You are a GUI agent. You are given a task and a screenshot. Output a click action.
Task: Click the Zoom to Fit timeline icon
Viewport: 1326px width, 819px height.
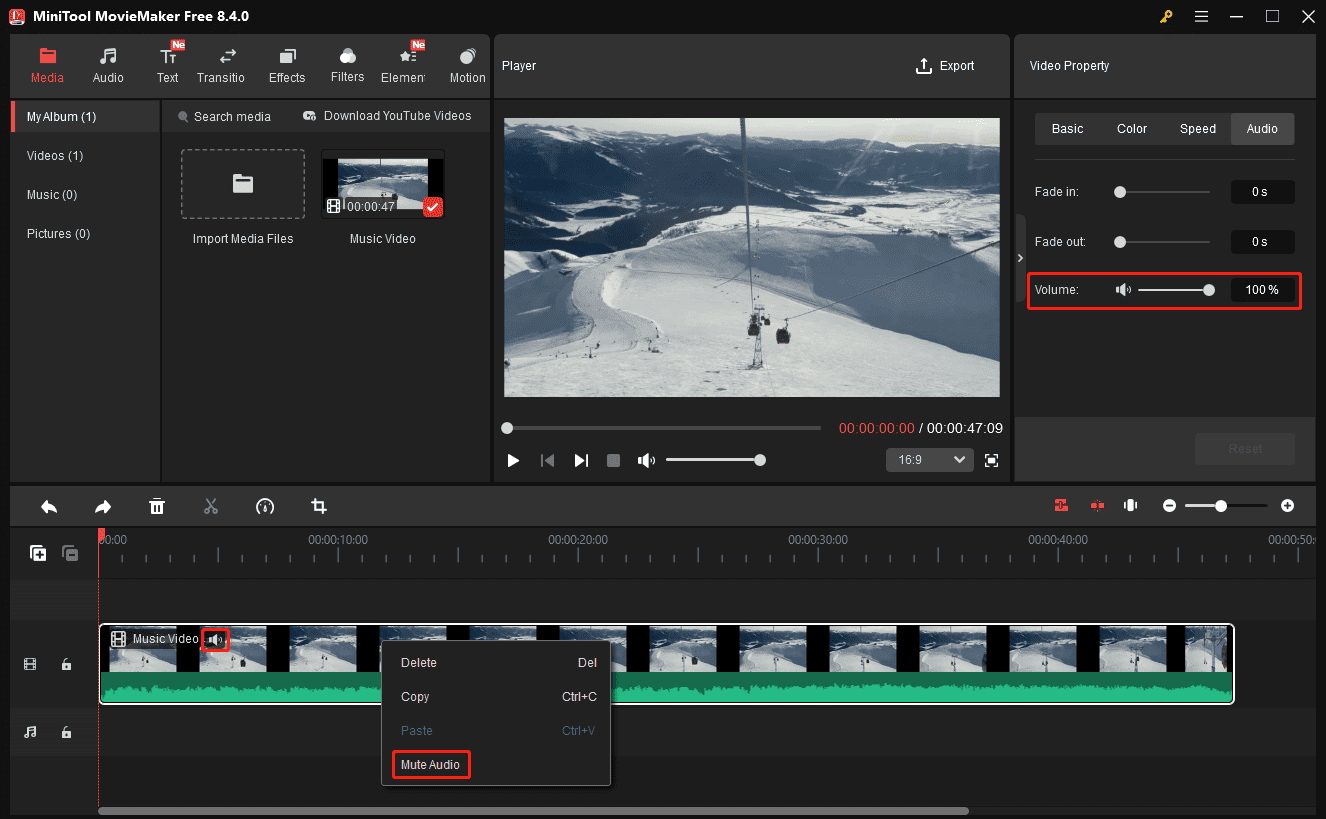(x=1130, y=505)
